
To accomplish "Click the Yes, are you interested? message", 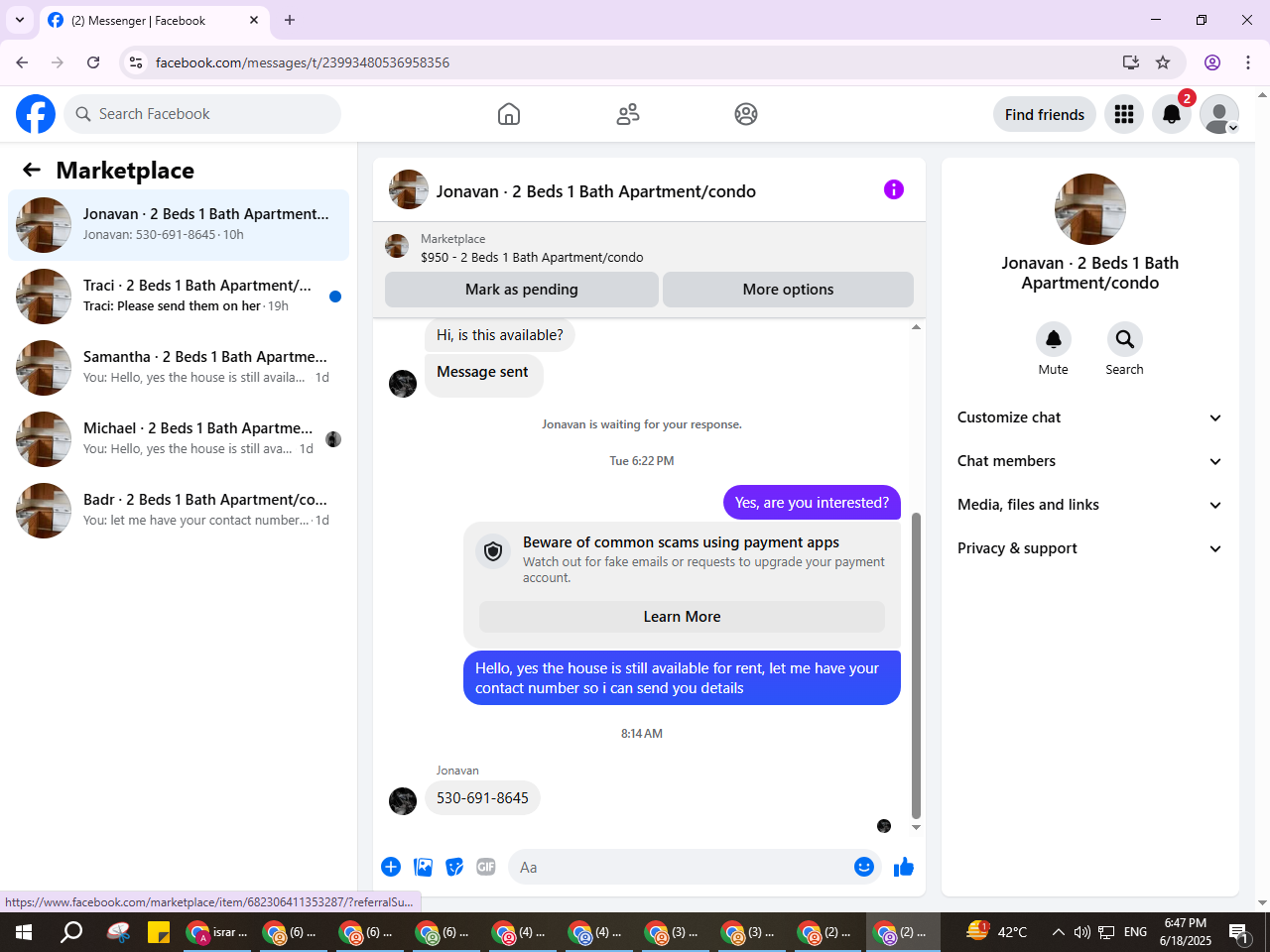I will tap(812, 503).
